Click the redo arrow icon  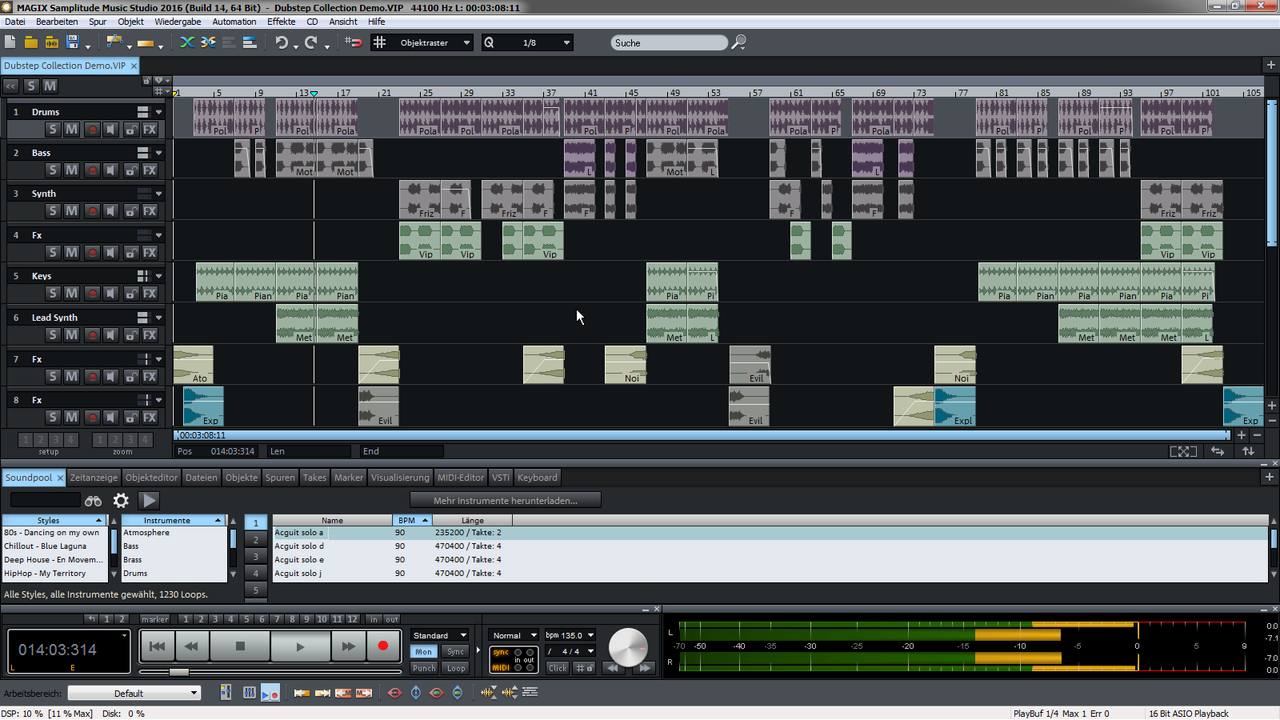311,43
